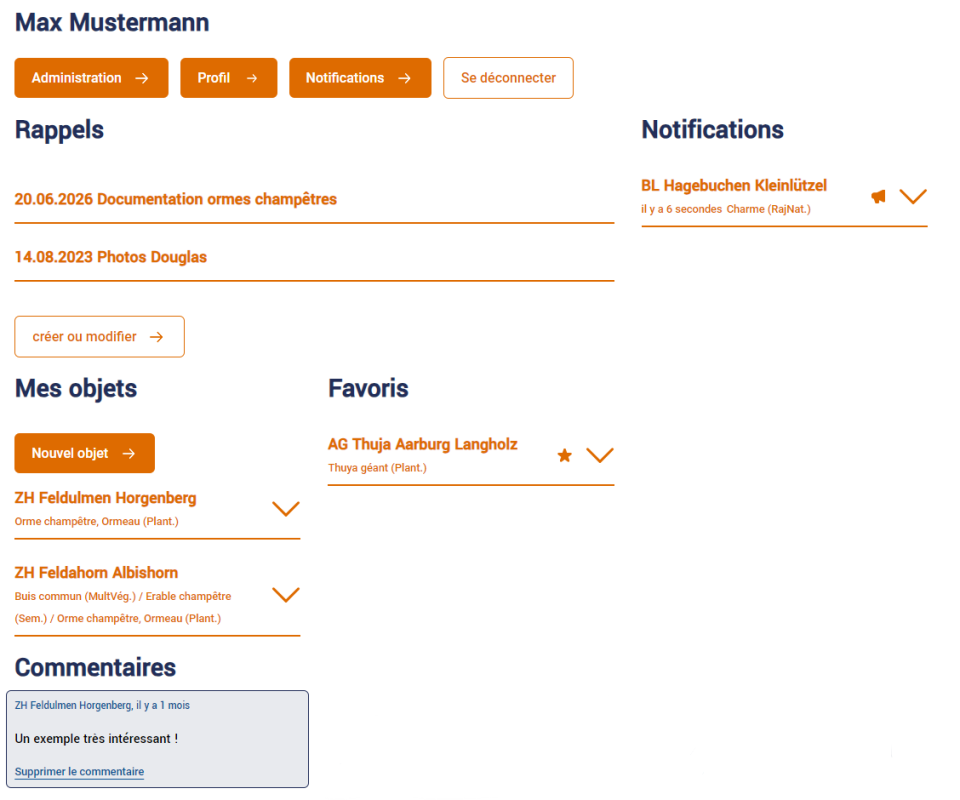The image size is (960, 800).
Task: Expand the ZH Feldulmen Horgenberg object
Action: click(x=286, y=509)
